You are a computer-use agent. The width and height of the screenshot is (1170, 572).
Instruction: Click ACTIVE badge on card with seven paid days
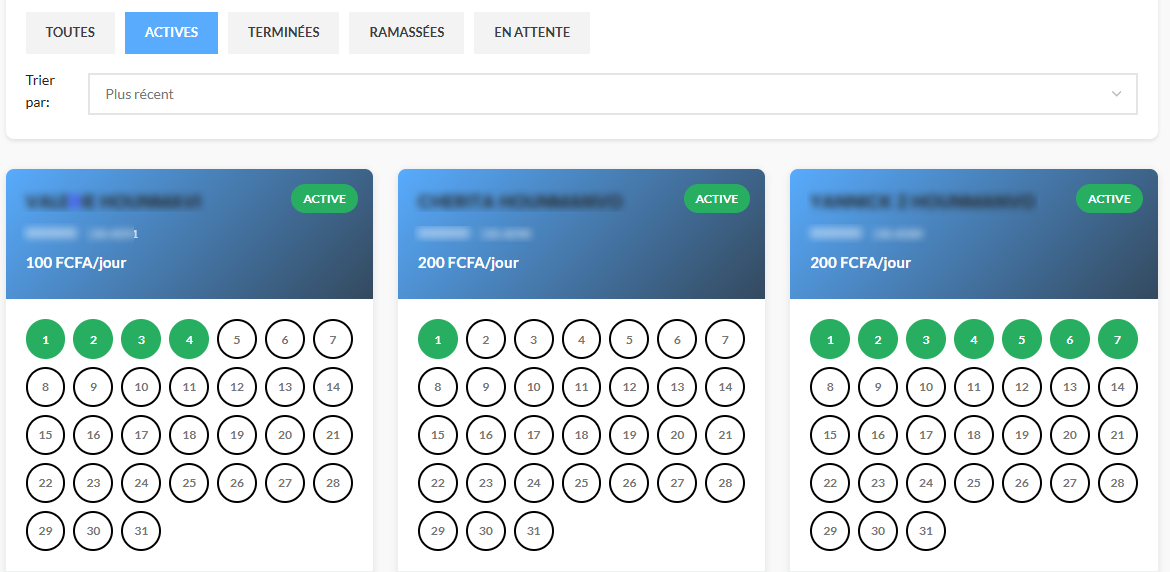point(1108,199)
